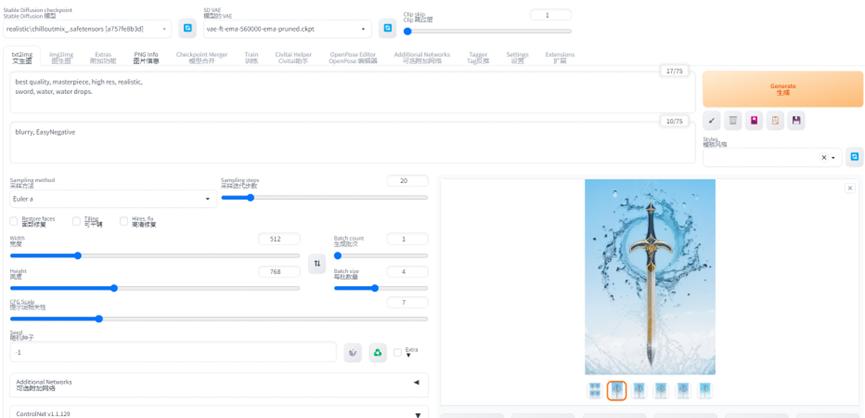865x418 pixels.
Task: Click the Batch size number field
Action: [x=407, y=272]
